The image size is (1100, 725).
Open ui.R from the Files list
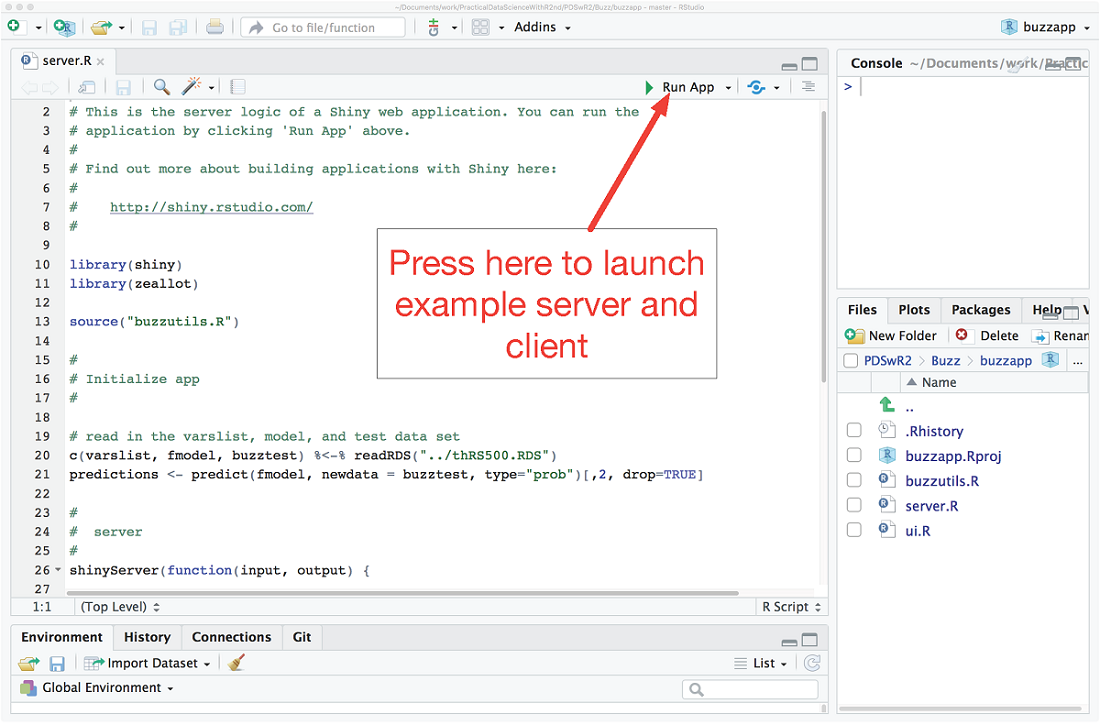coord(918,531)
